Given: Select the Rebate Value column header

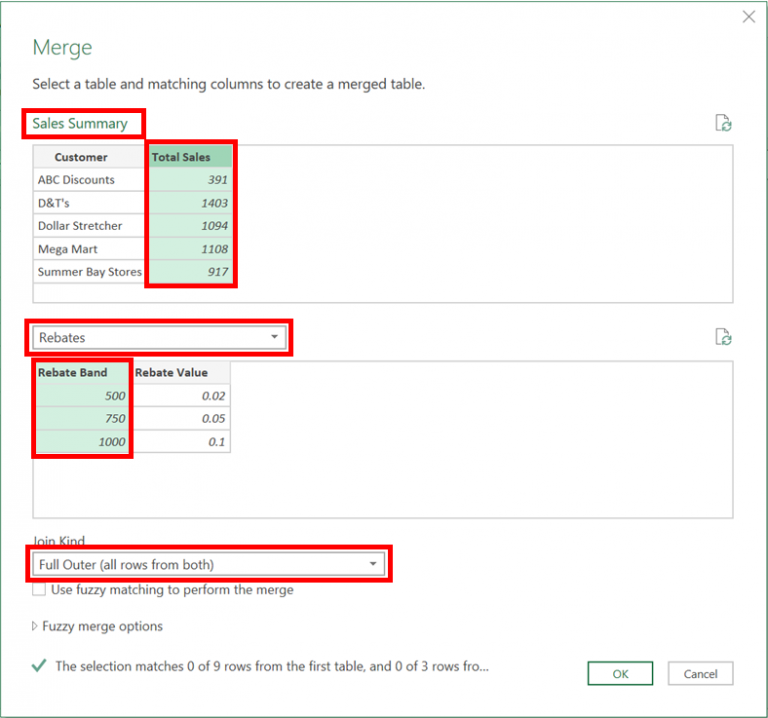Looking at the screenshot, I should click(181, 373).
